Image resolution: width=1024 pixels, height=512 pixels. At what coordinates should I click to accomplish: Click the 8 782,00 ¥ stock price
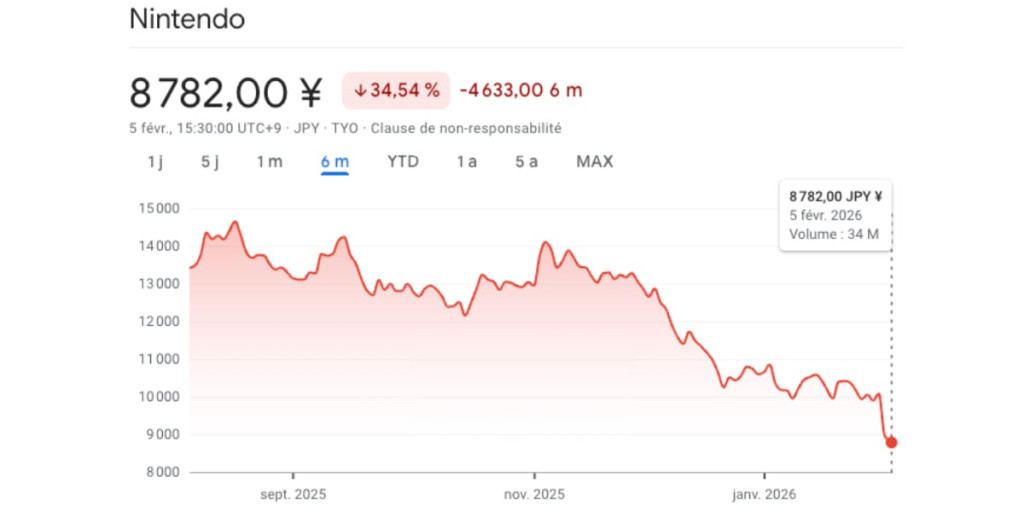pyautogui.click(x=226, y=93)
